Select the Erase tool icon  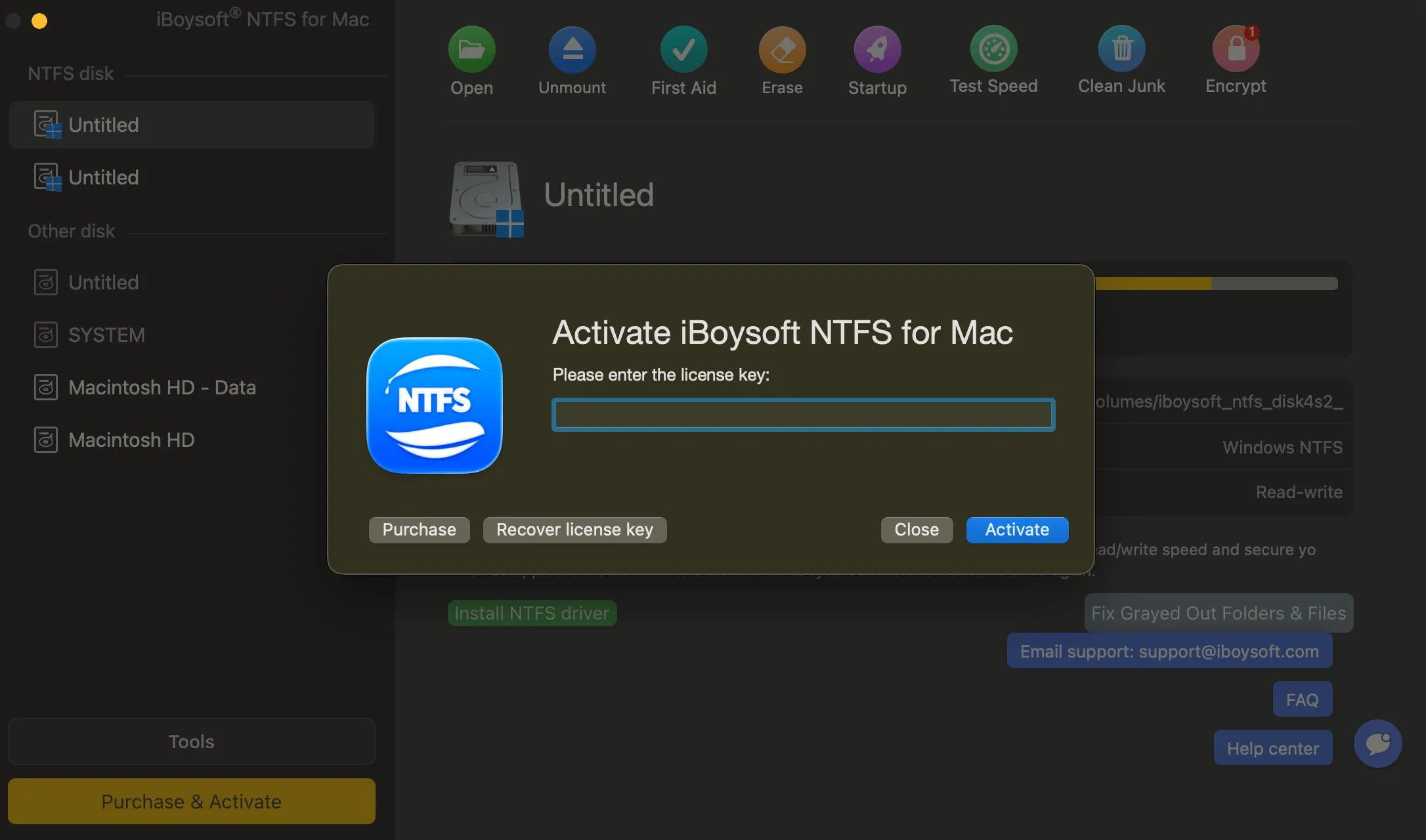point(782,49)
